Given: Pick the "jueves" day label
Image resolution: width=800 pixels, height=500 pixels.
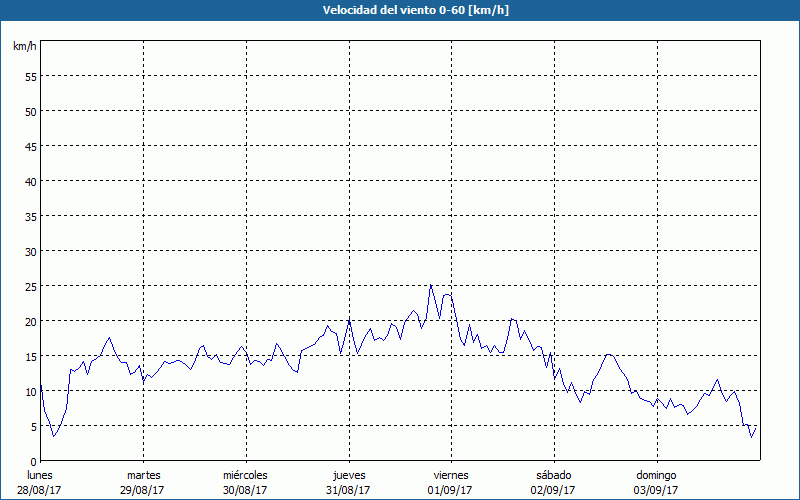Looking at the screenshot, I should point(348,475).
